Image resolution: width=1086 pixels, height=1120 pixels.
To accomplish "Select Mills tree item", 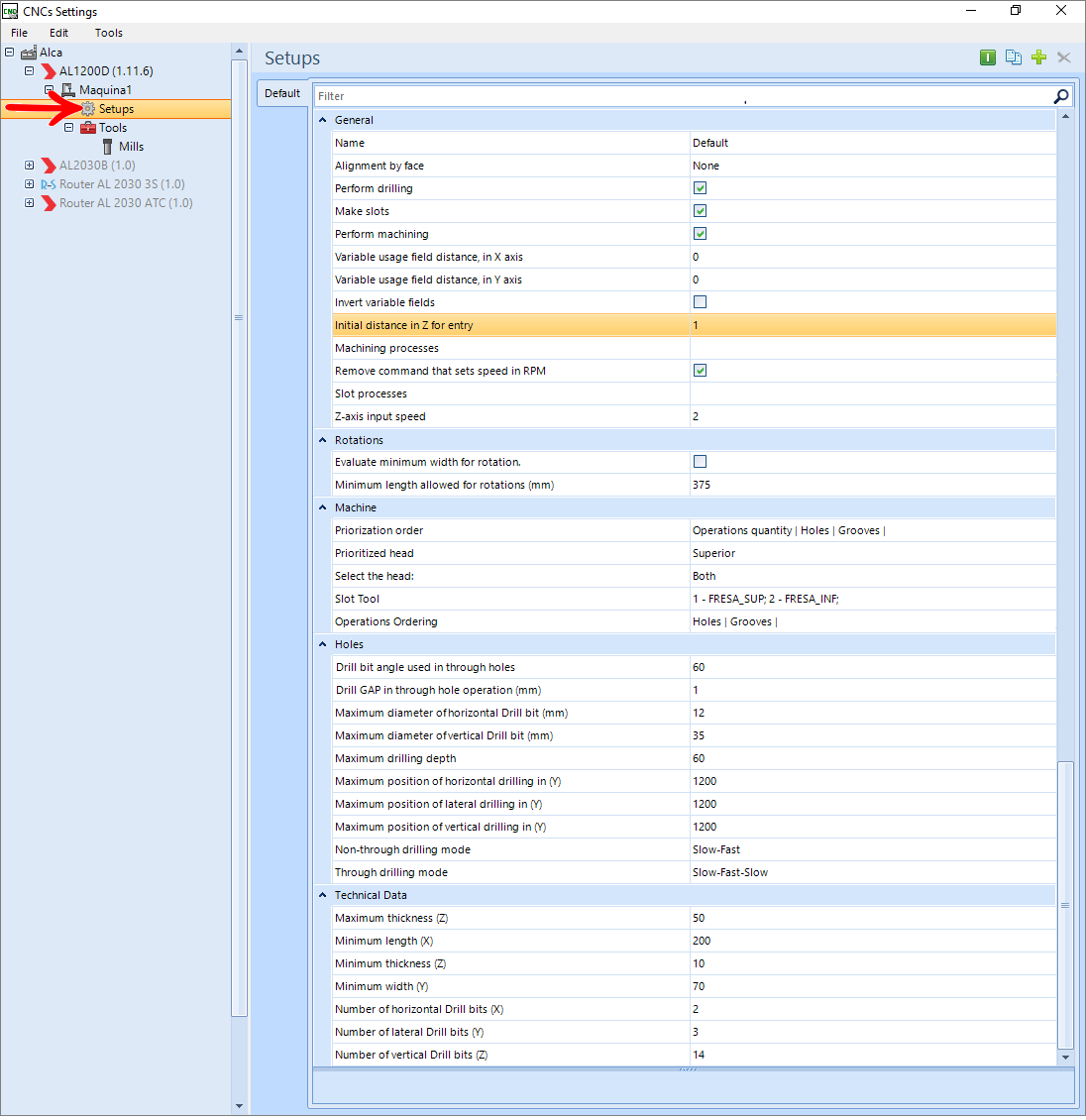I will pos(132,147).
